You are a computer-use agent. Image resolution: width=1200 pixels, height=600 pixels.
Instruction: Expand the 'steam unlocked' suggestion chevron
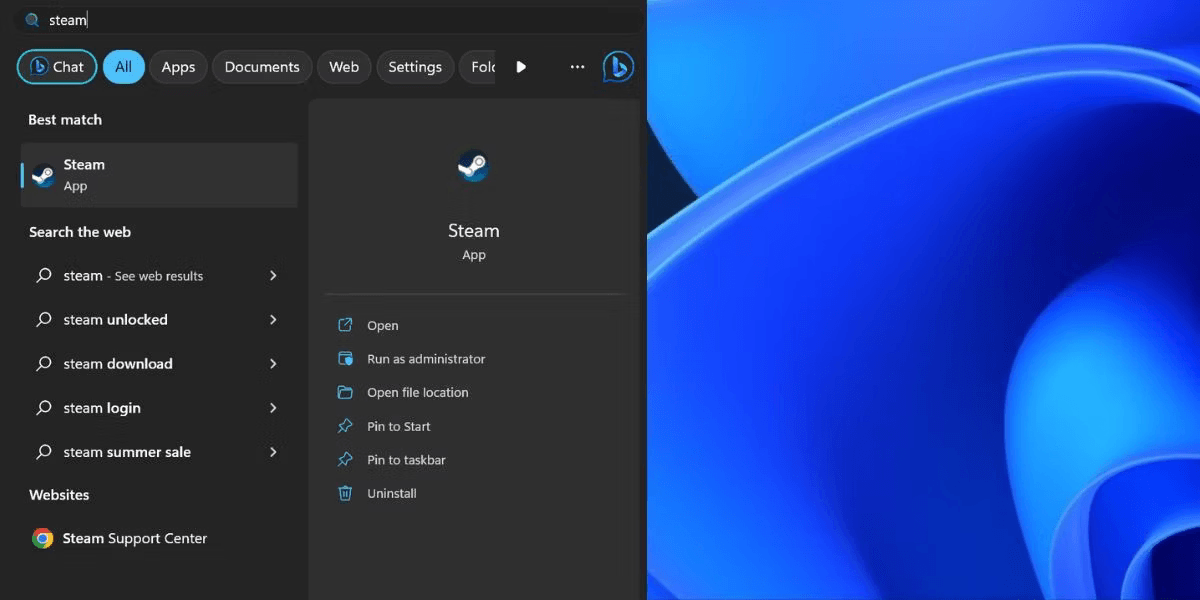click(x=273, y=320)
